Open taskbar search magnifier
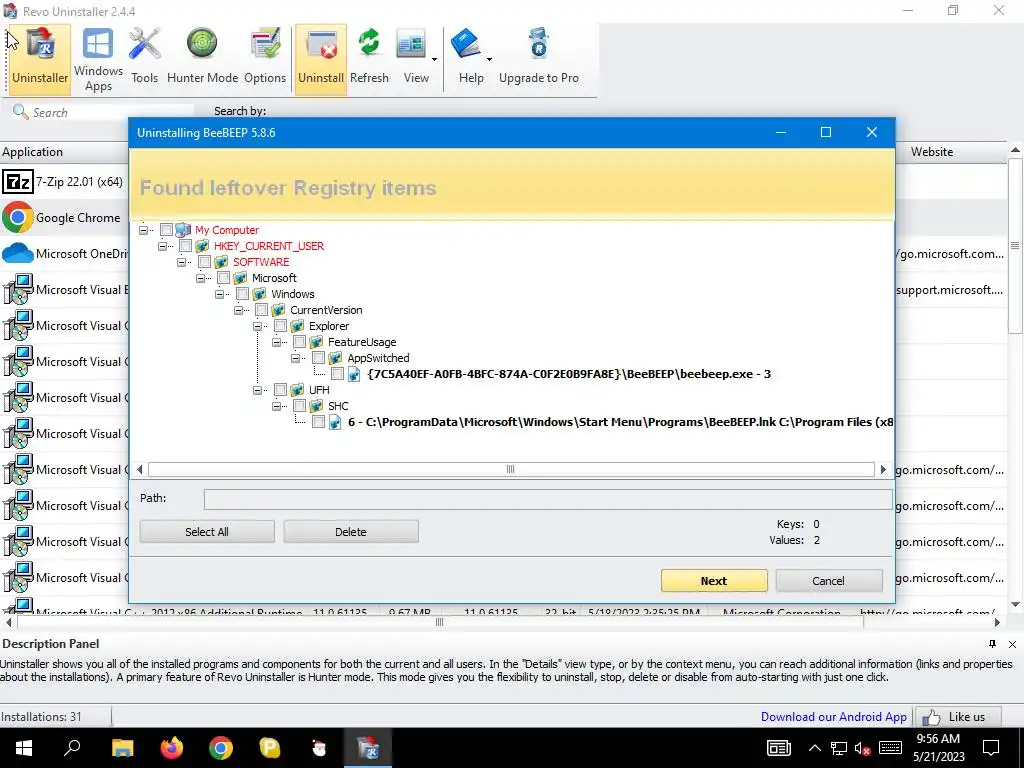 click(72, 748)
